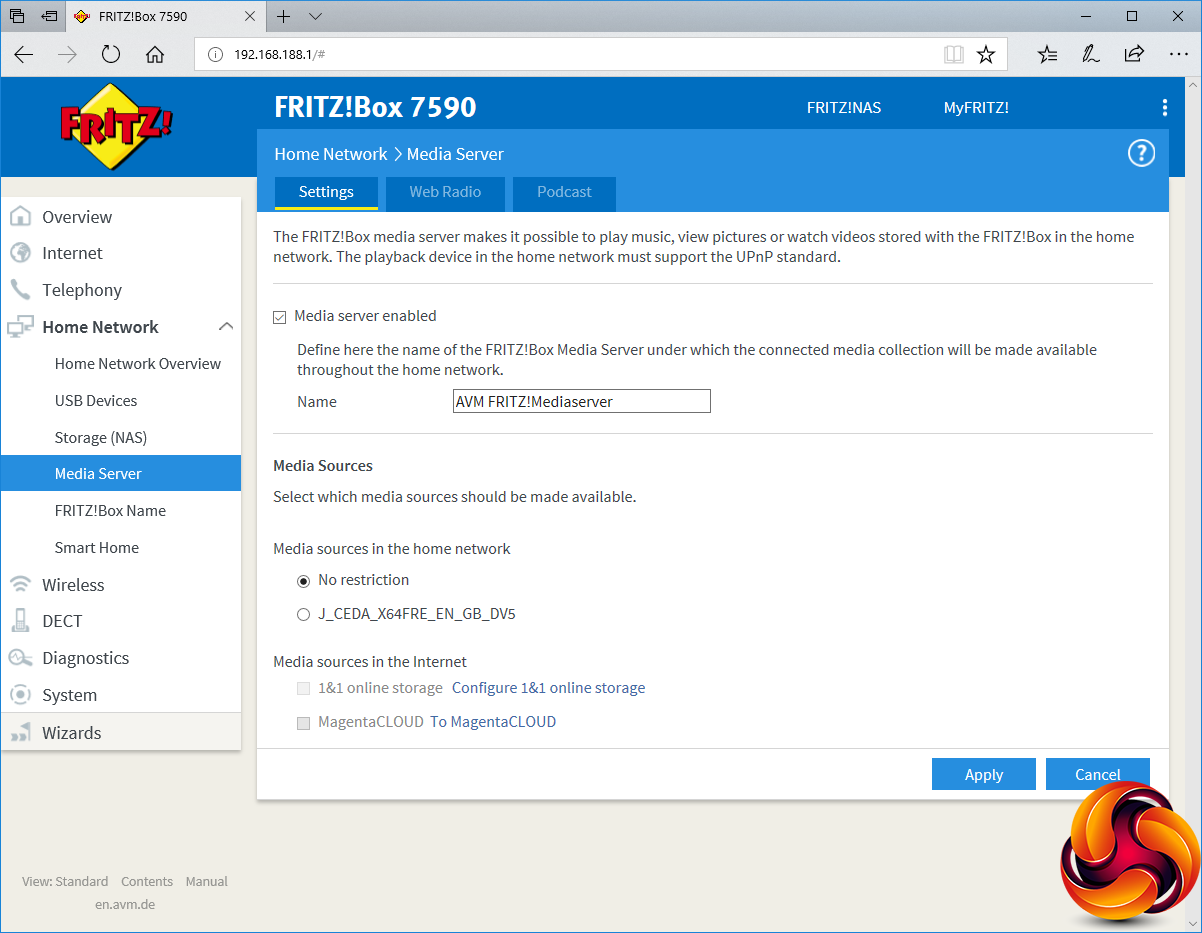This screenshot has width=1202, height=933.
Task: Add page to favorites with star icon
Action: (x=986, y=54)
